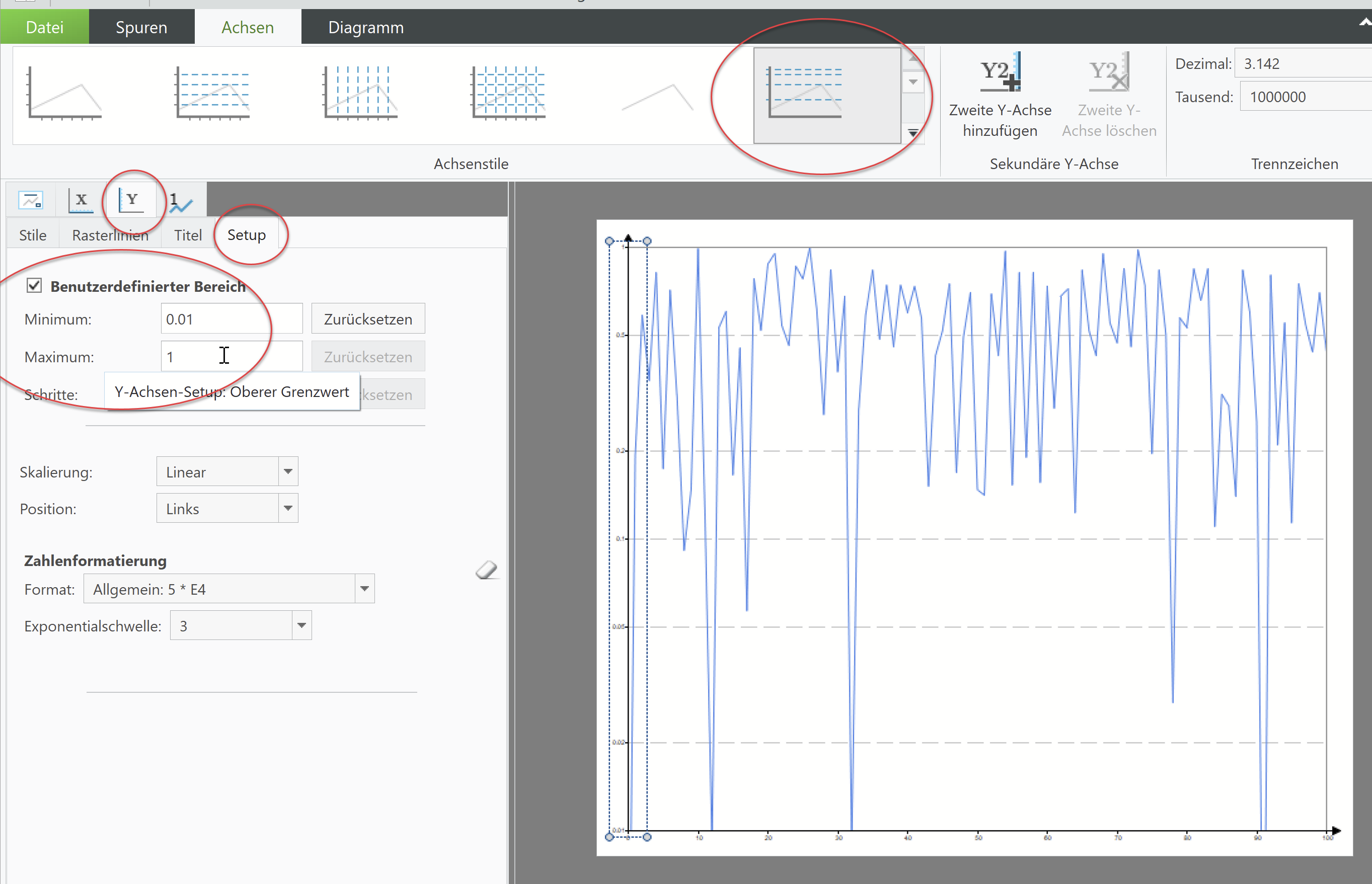This screenshot has width=1372, height=884.
Task: Select axis style with vertical gridlines
Action: (x=360, y=94)
